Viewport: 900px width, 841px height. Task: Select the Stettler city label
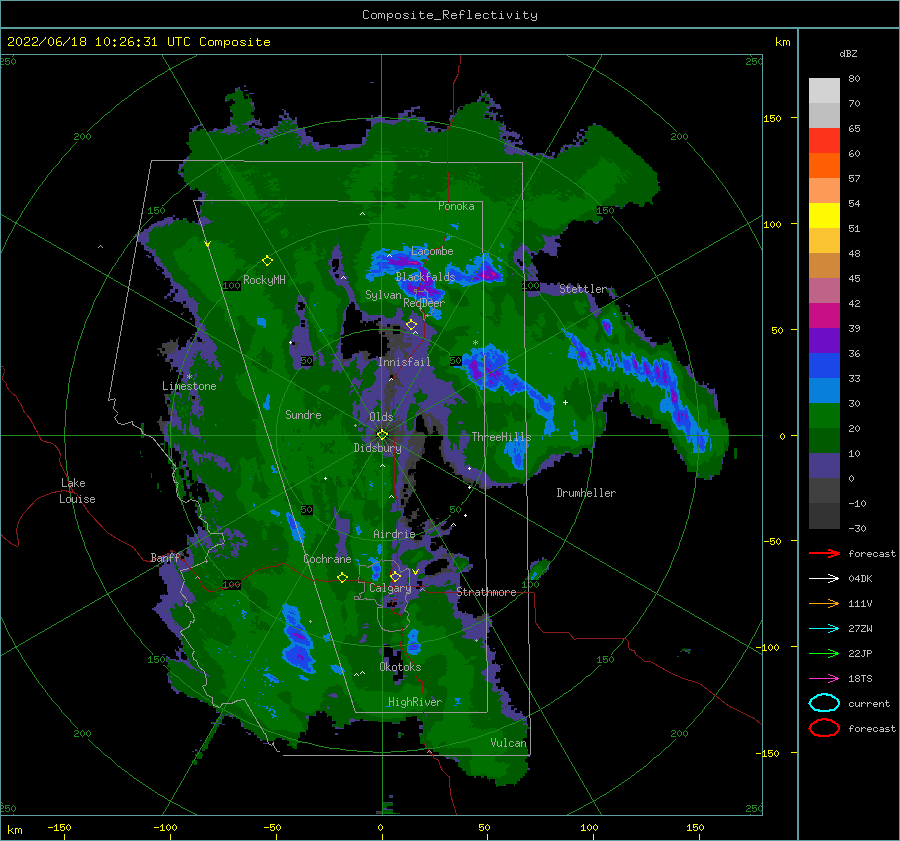583,289
